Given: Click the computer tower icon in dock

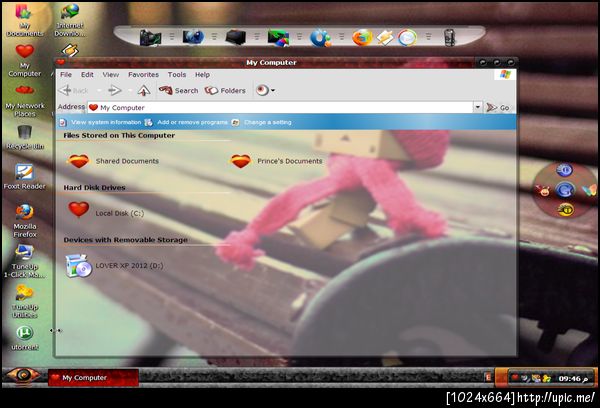Looking at the screenshot, I should [150, 38].
